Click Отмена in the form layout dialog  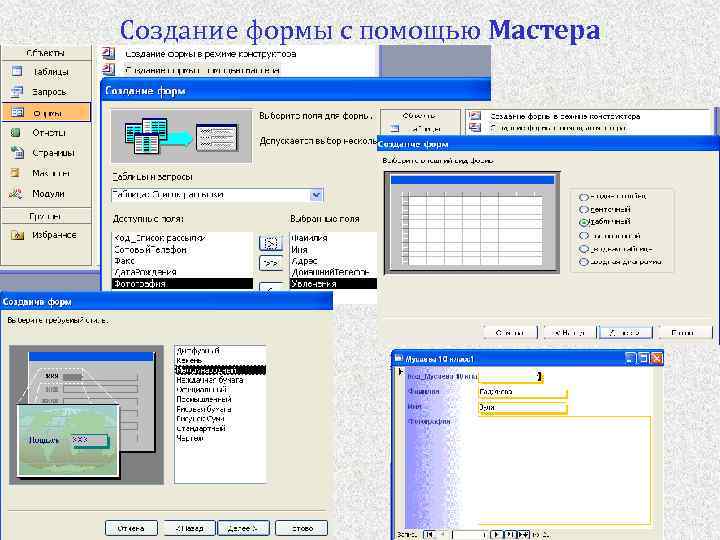tap(510, 332)
